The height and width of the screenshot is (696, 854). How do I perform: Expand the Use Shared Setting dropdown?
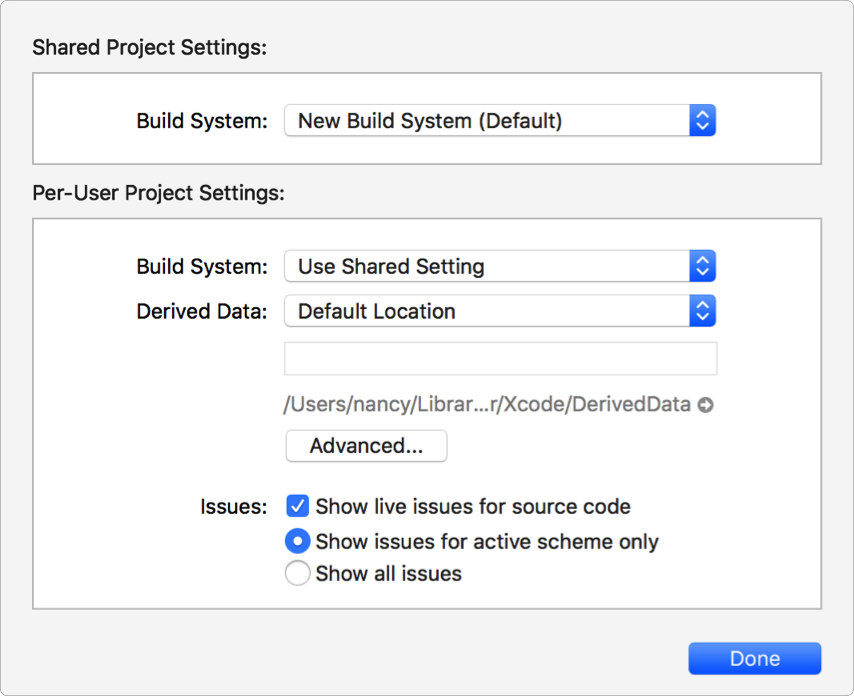click(x=487, y=267)
